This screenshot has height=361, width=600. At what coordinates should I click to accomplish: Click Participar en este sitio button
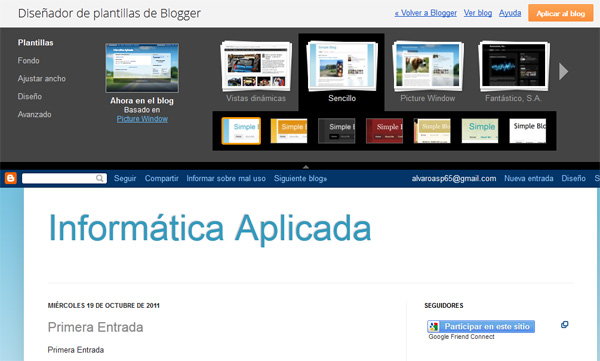click(481, 327)
